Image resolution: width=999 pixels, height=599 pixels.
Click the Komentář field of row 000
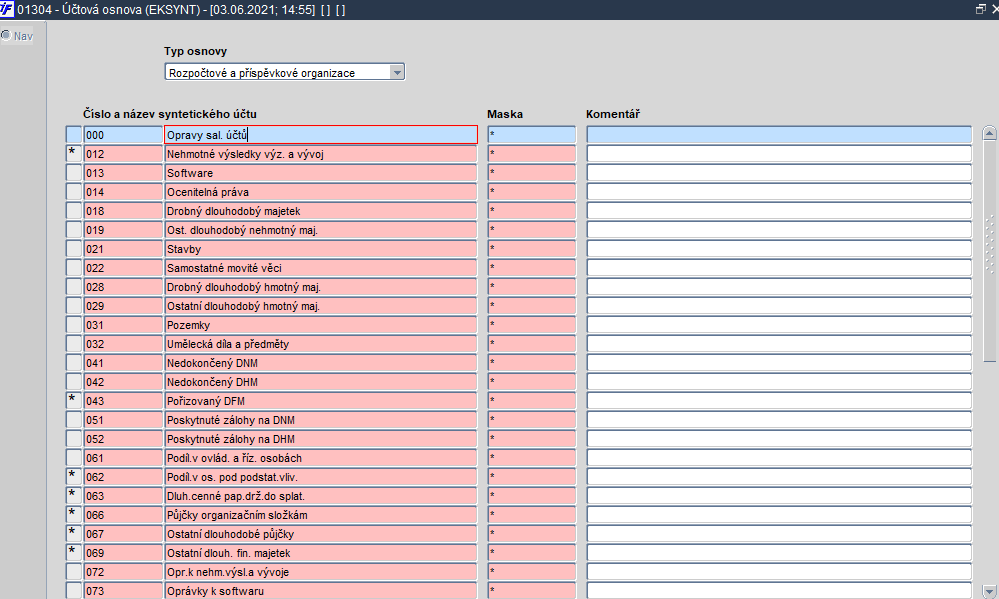(x=779, y=134)
